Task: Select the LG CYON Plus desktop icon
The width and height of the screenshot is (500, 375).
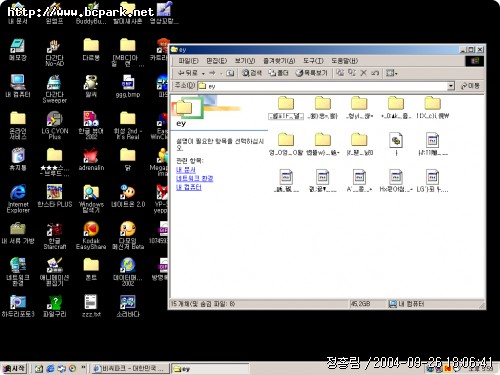Action: coord(55,125)
